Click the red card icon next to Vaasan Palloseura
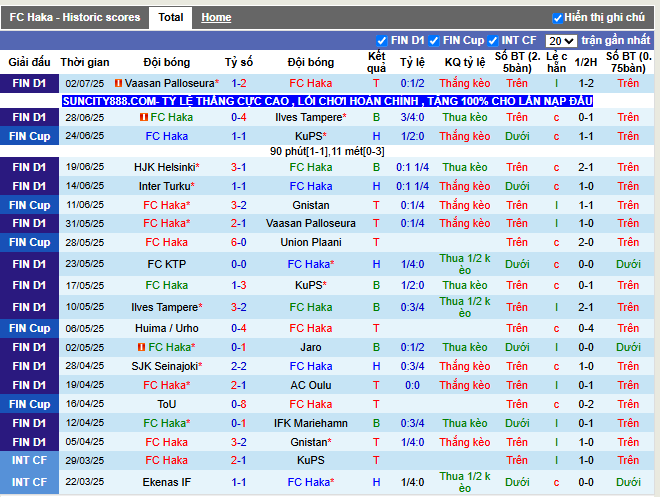Screen dimensions: 660x497 point(118,83)
